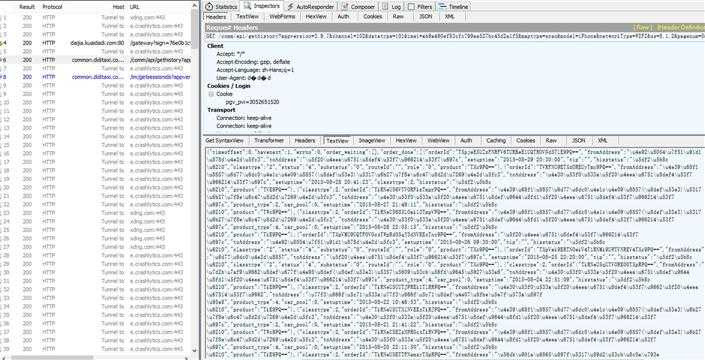Click session list horizontal scrollbar
Viewport: 705px width, 360px height.
(53, 357)
